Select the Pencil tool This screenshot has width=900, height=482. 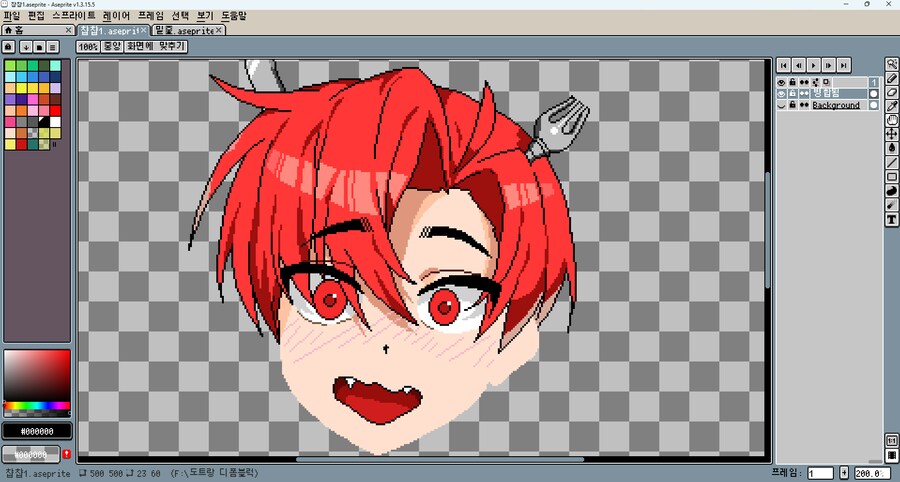pos(892,77)
